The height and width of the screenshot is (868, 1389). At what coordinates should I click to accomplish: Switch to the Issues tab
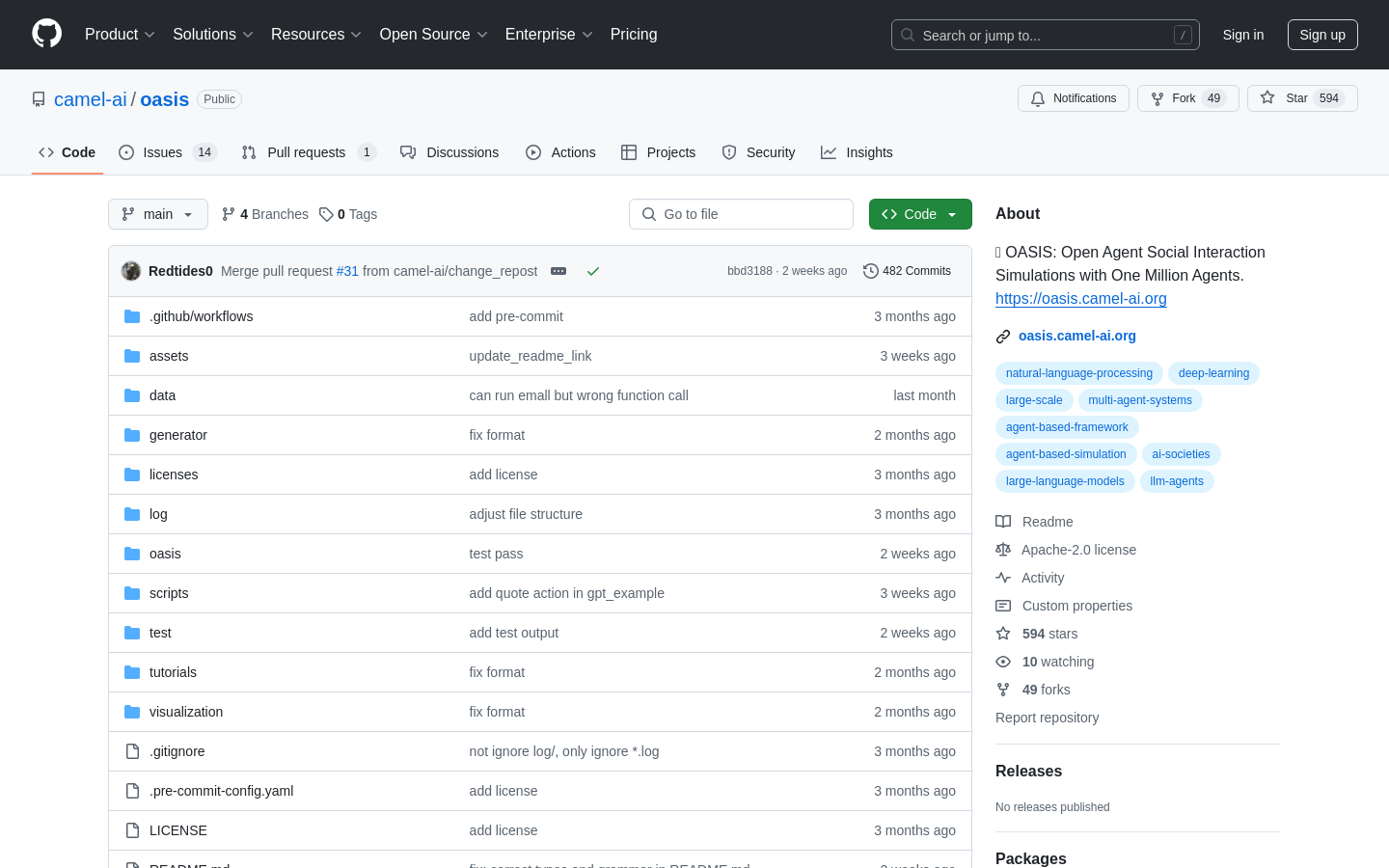168,152
